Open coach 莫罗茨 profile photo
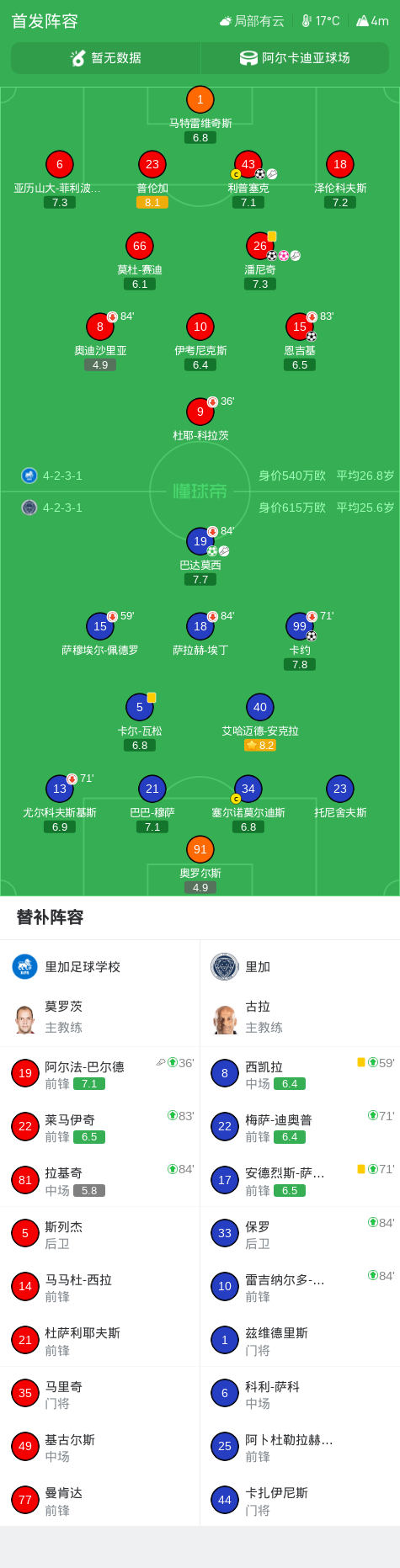The height and width of the screenshot is (1568, 400). coord(24,1019)
